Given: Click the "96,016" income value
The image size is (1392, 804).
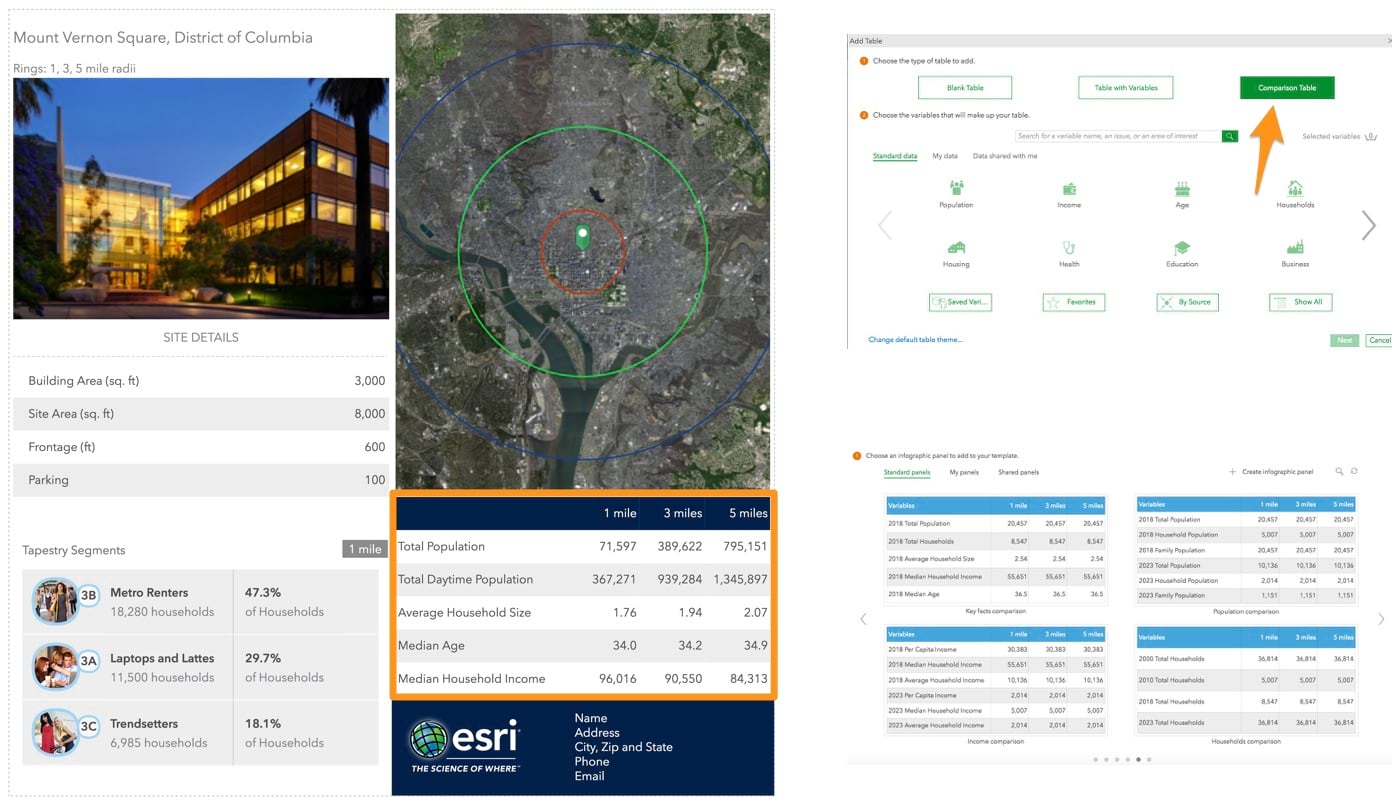Looking at the screenshot, I should (618, 679).
